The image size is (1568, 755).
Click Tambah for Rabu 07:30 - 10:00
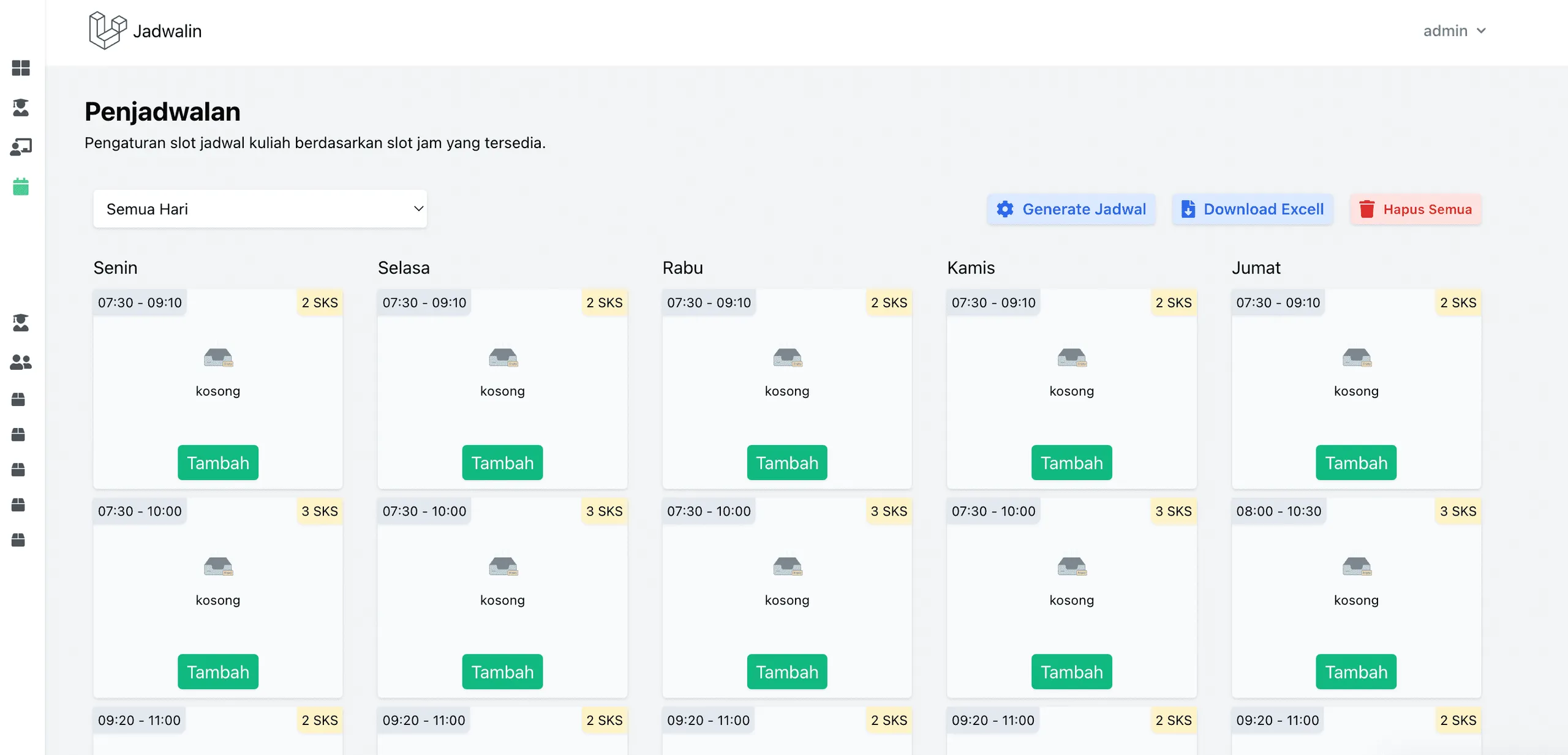[x=787, y=672]
